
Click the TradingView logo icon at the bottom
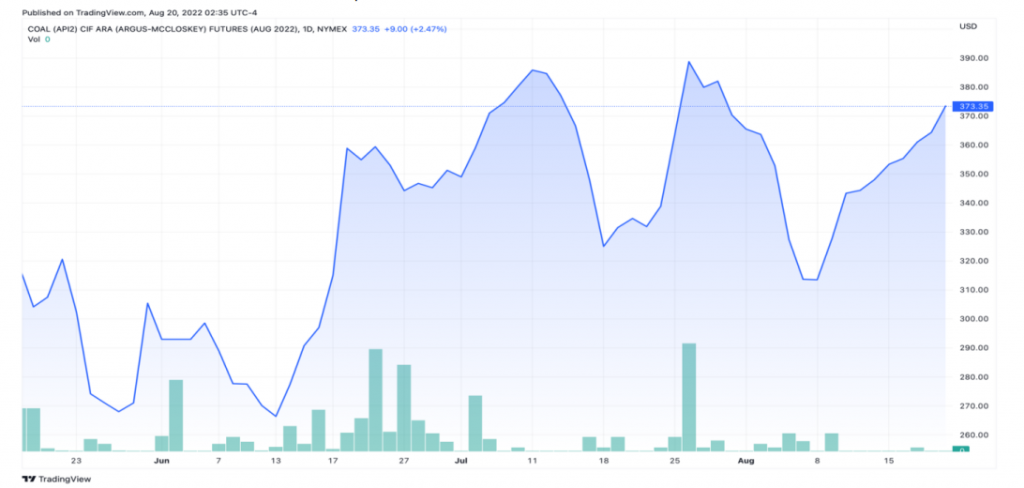tap(28, 479)
